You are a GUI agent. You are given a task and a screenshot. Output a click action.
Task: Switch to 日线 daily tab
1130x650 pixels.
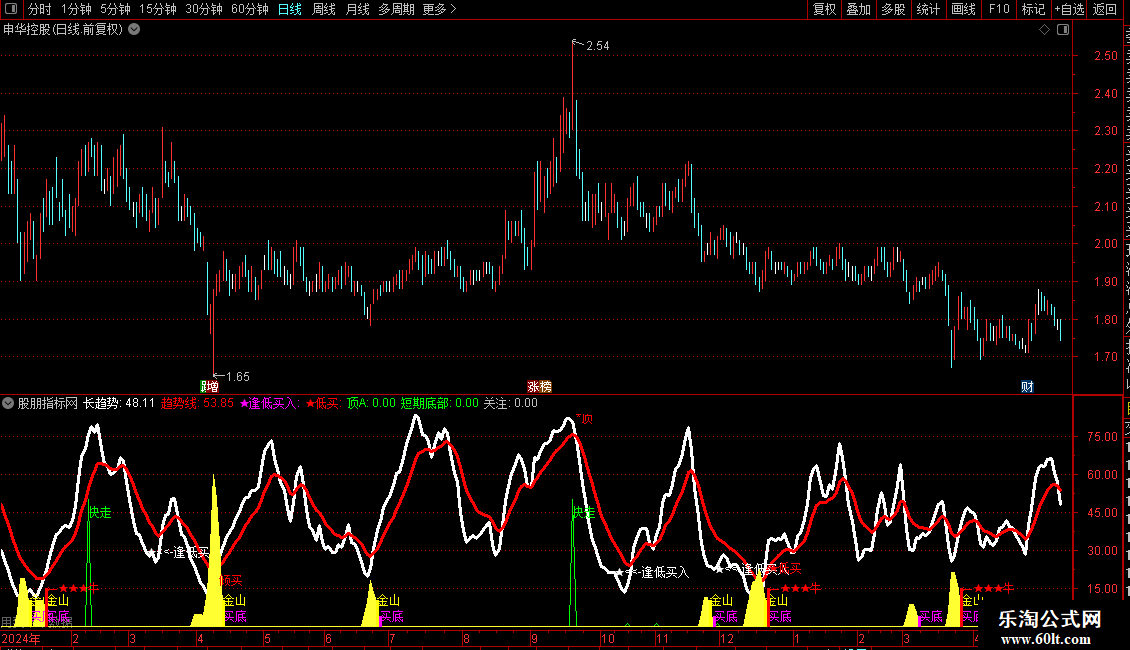[290, 9]
